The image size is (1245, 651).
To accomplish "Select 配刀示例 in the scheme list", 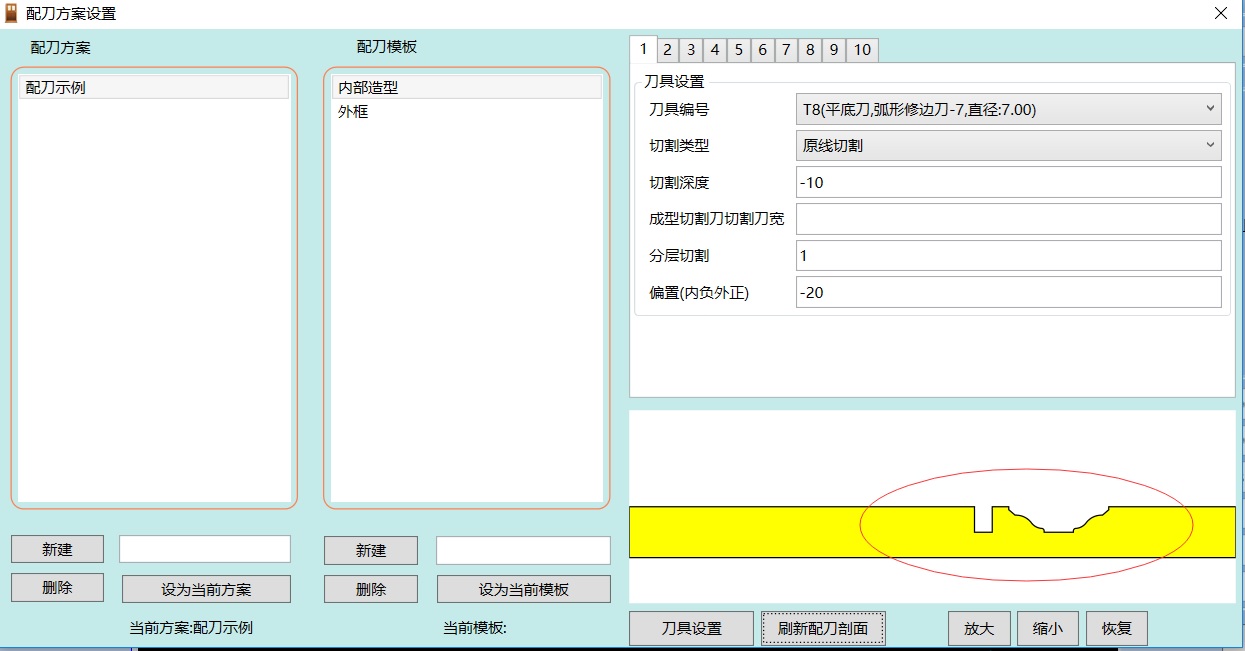I will [x=153, y=88].
